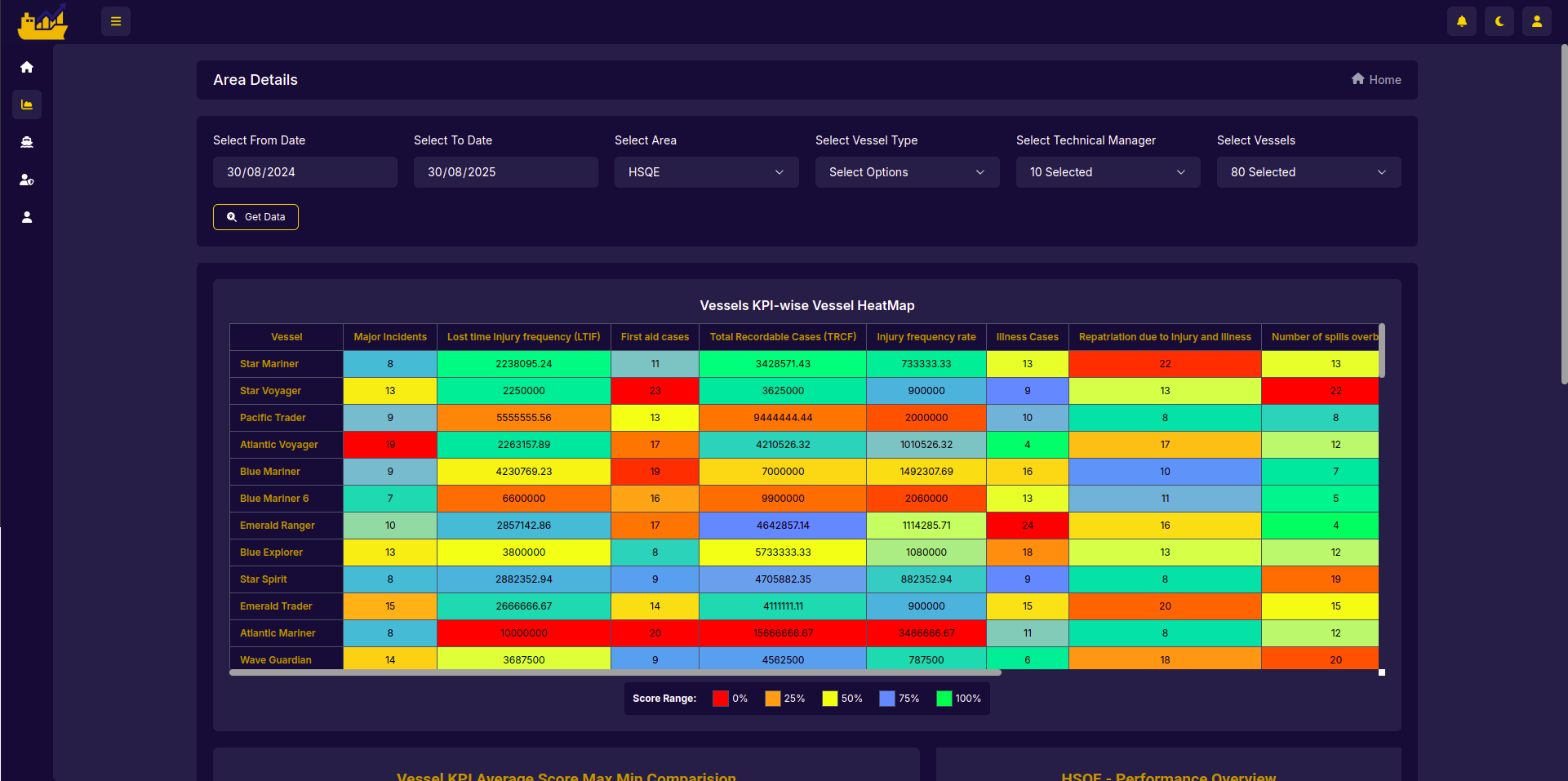This screenshot has height=781, width=1568.
Task: Click the Get Data button
Action: pos(255,217)
